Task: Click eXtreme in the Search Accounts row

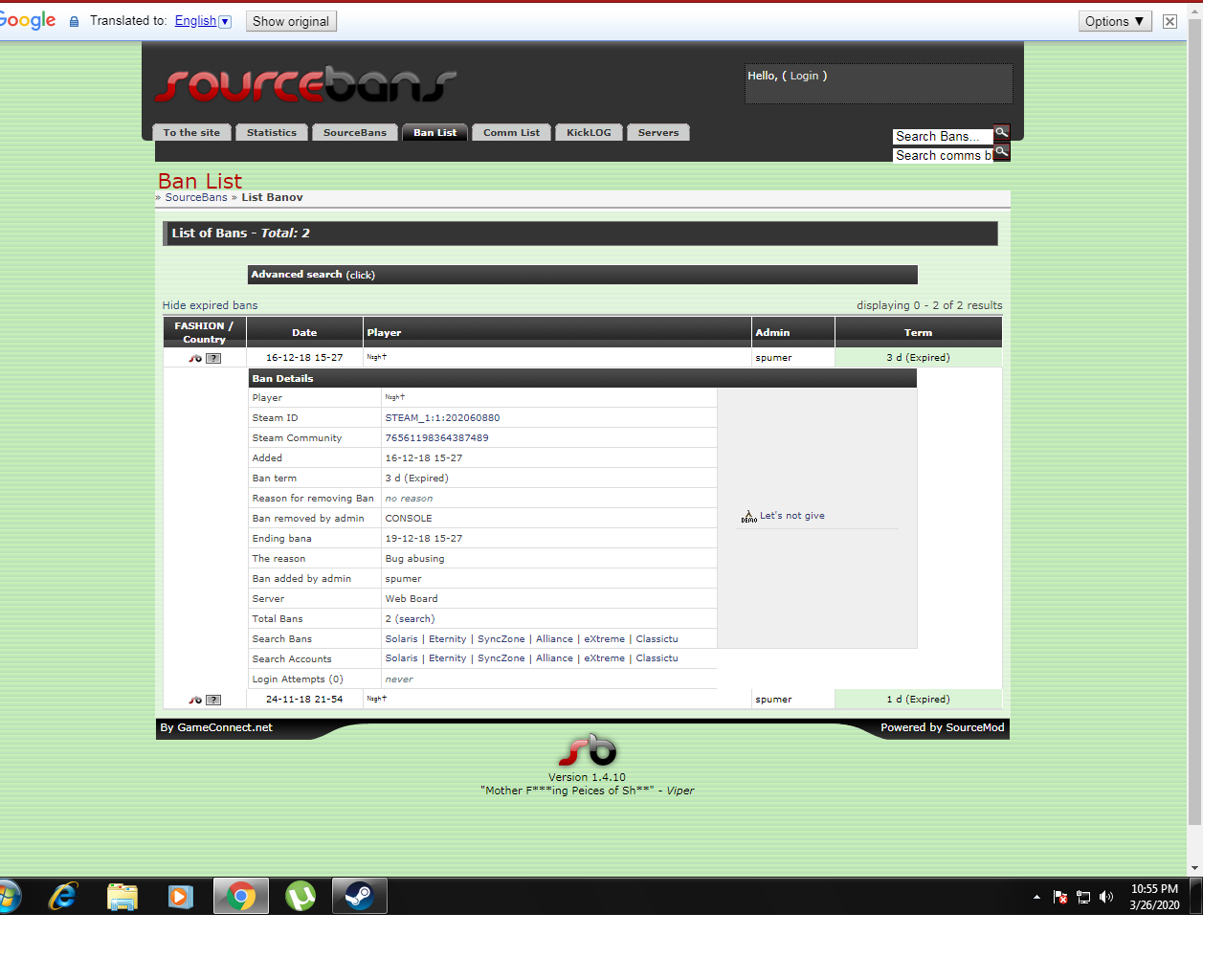Action: tap(604, 658)
